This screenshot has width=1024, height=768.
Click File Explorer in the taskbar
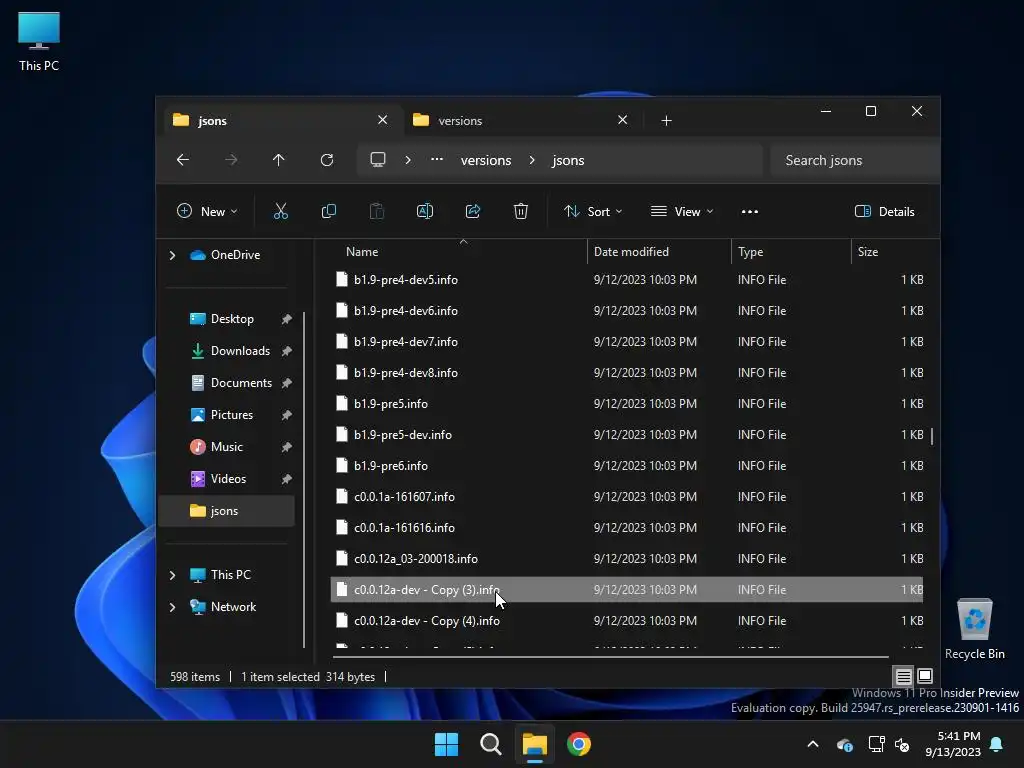pos(534,744)
